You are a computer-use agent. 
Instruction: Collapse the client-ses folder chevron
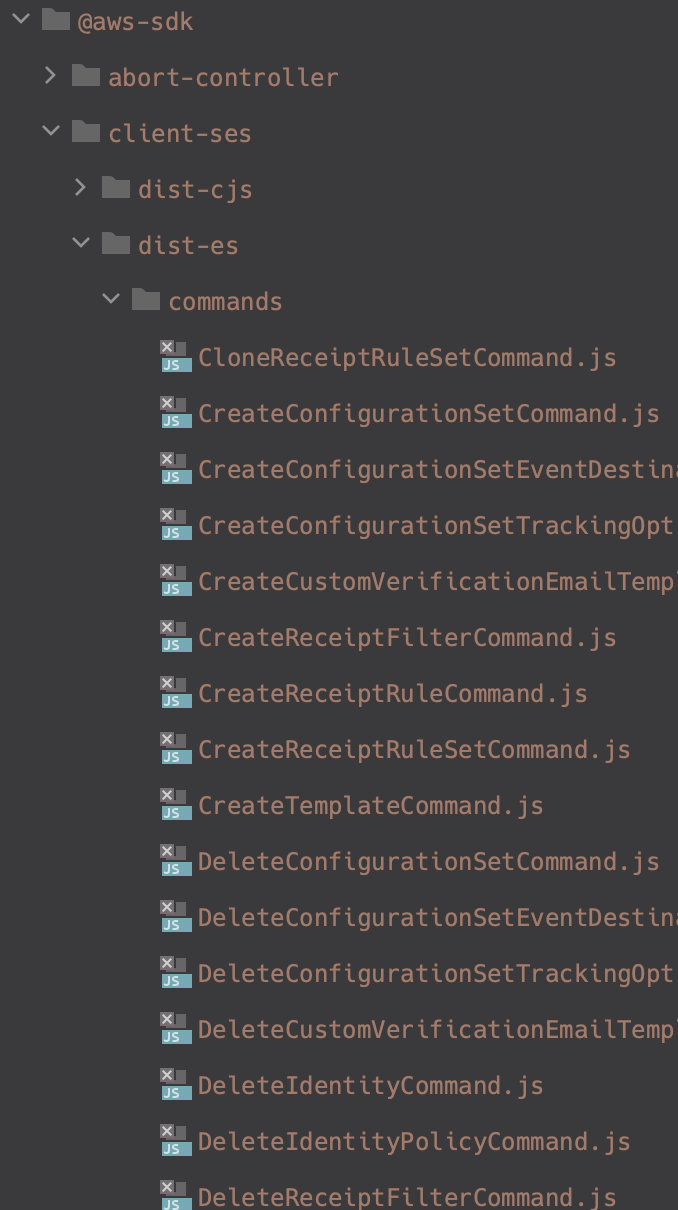click(51, 132)
